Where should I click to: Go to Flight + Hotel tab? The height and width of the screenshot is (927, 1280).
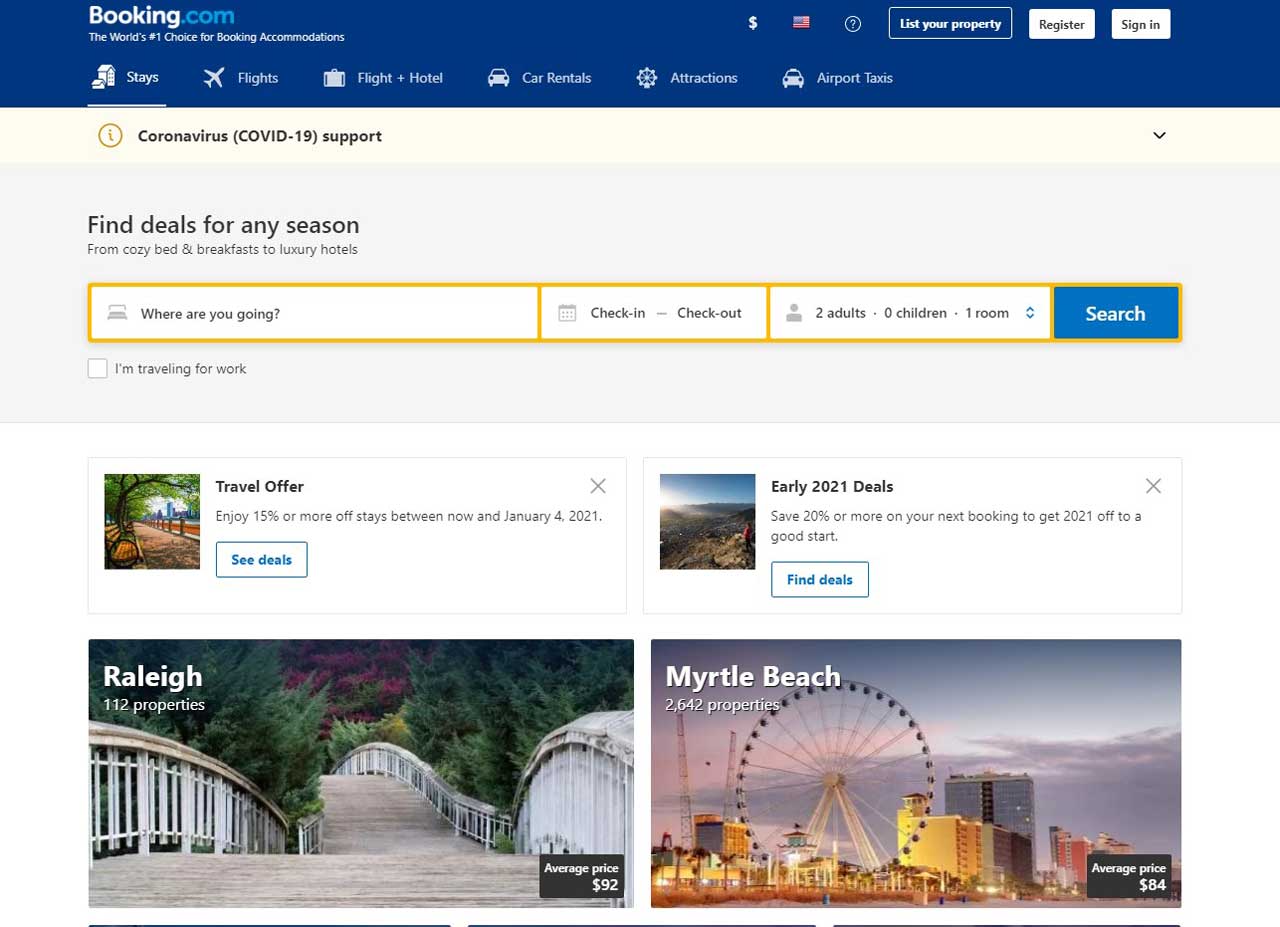383,78
